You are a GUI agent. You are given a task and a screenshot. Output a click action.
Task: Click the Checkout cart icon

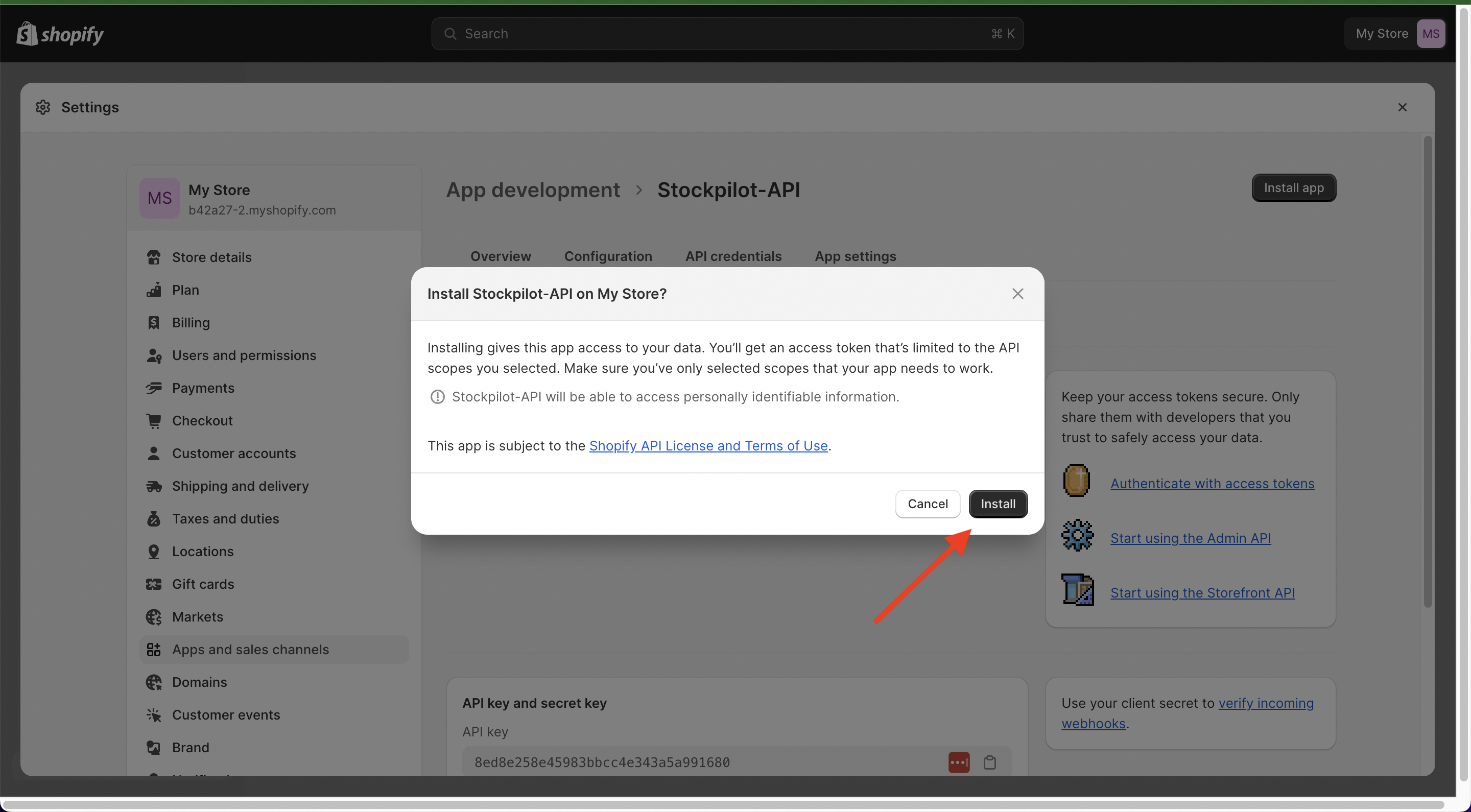click(x=154, y=420)
